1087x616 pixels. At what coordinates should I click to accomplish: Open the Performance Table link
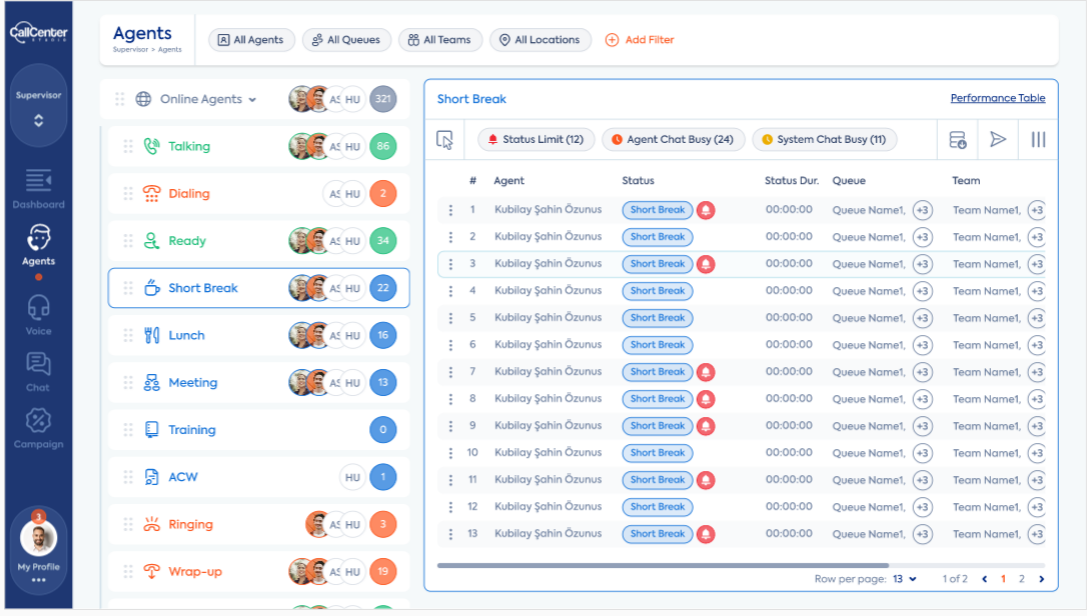tap(998, 98)
